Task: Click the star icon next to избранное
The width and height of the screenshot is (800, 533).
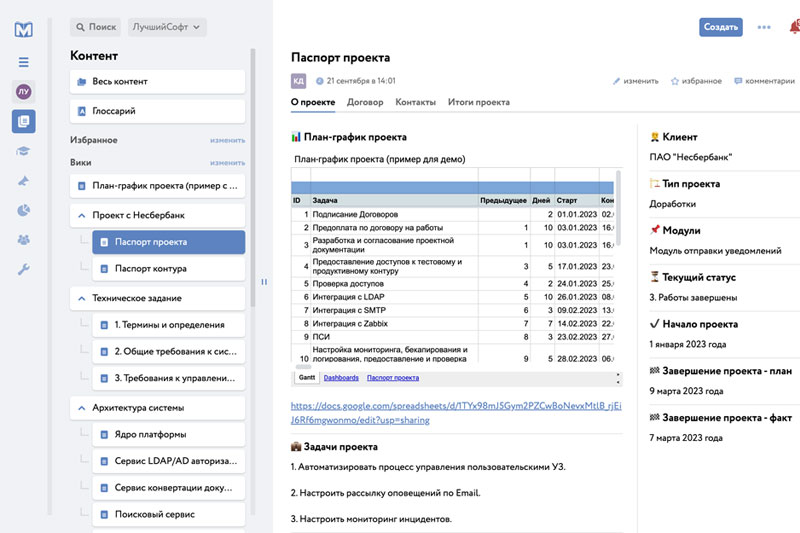Action: pos(674,81)
